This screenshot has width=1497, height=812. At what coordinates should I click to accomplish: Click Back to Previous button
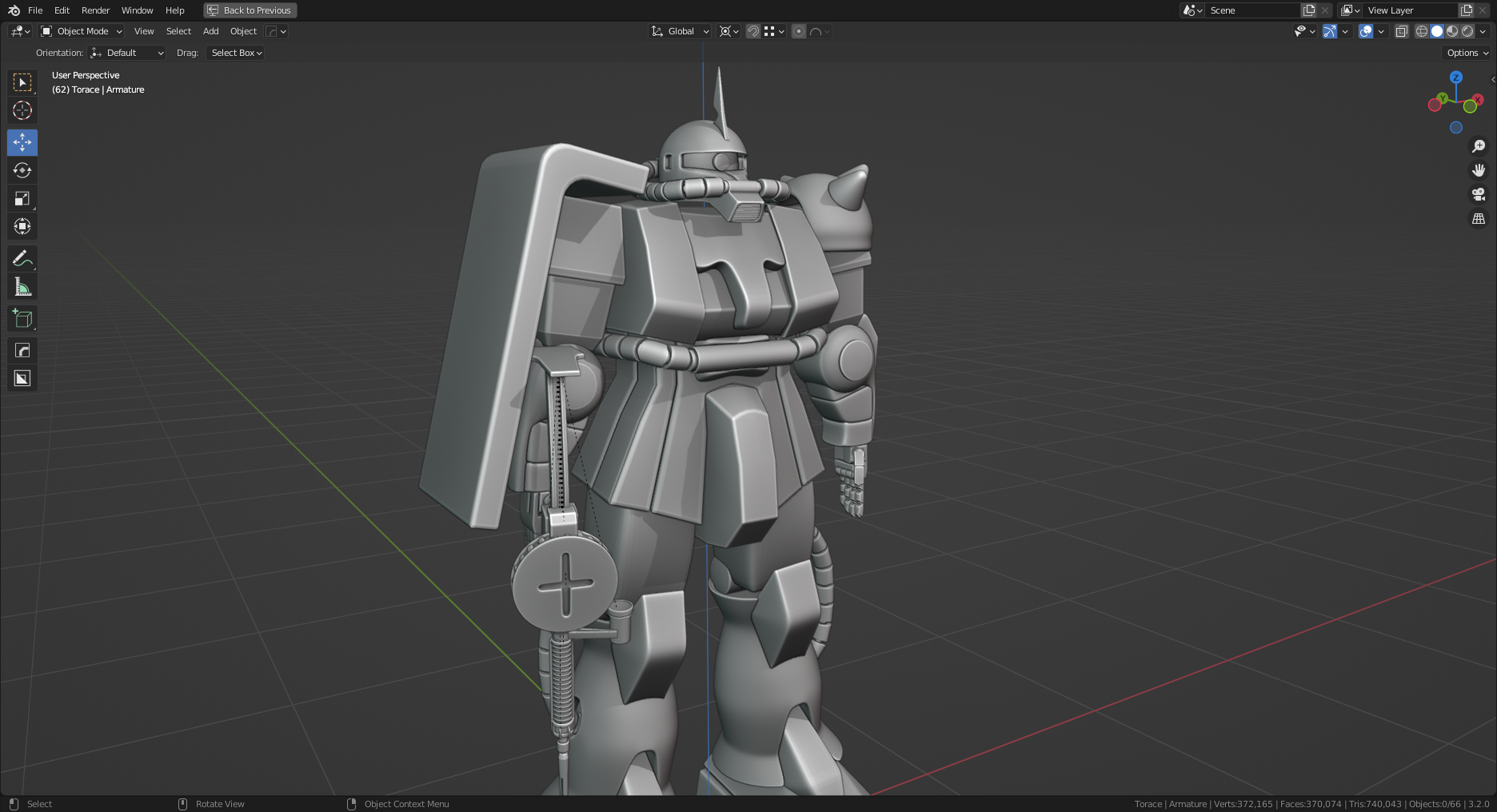pos(250,10)
